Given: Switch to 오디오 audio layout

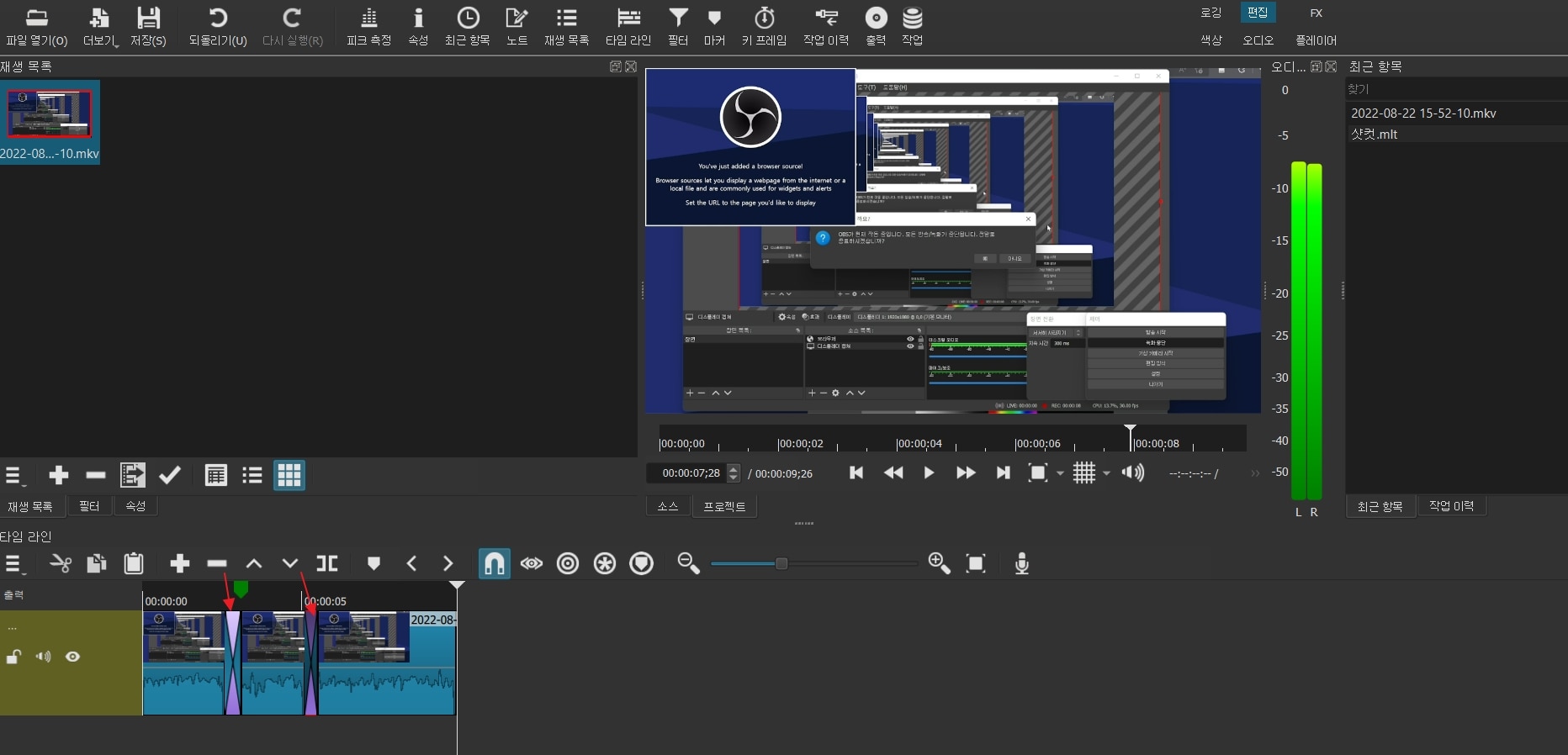Looking at the screenshot, I should click(1258, 40).
